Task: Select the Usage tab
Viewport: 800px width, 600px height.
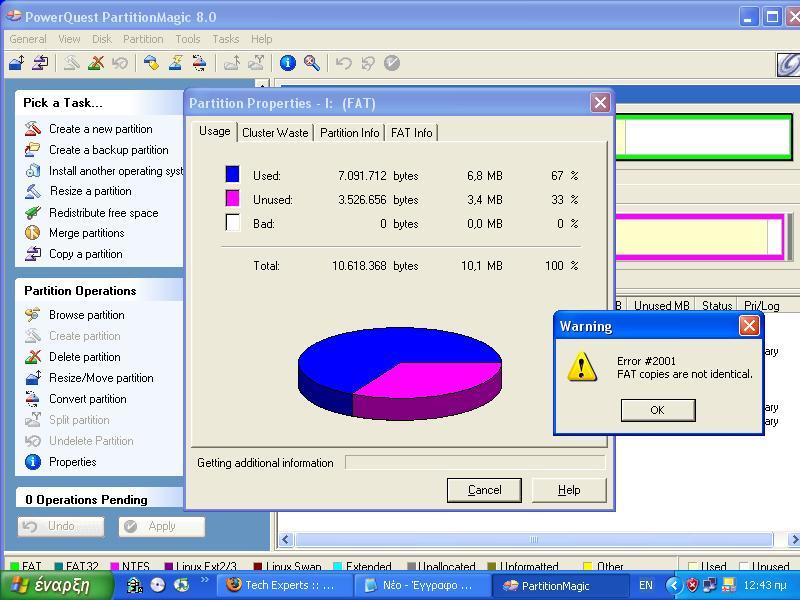Action: [x=214, y=131]
